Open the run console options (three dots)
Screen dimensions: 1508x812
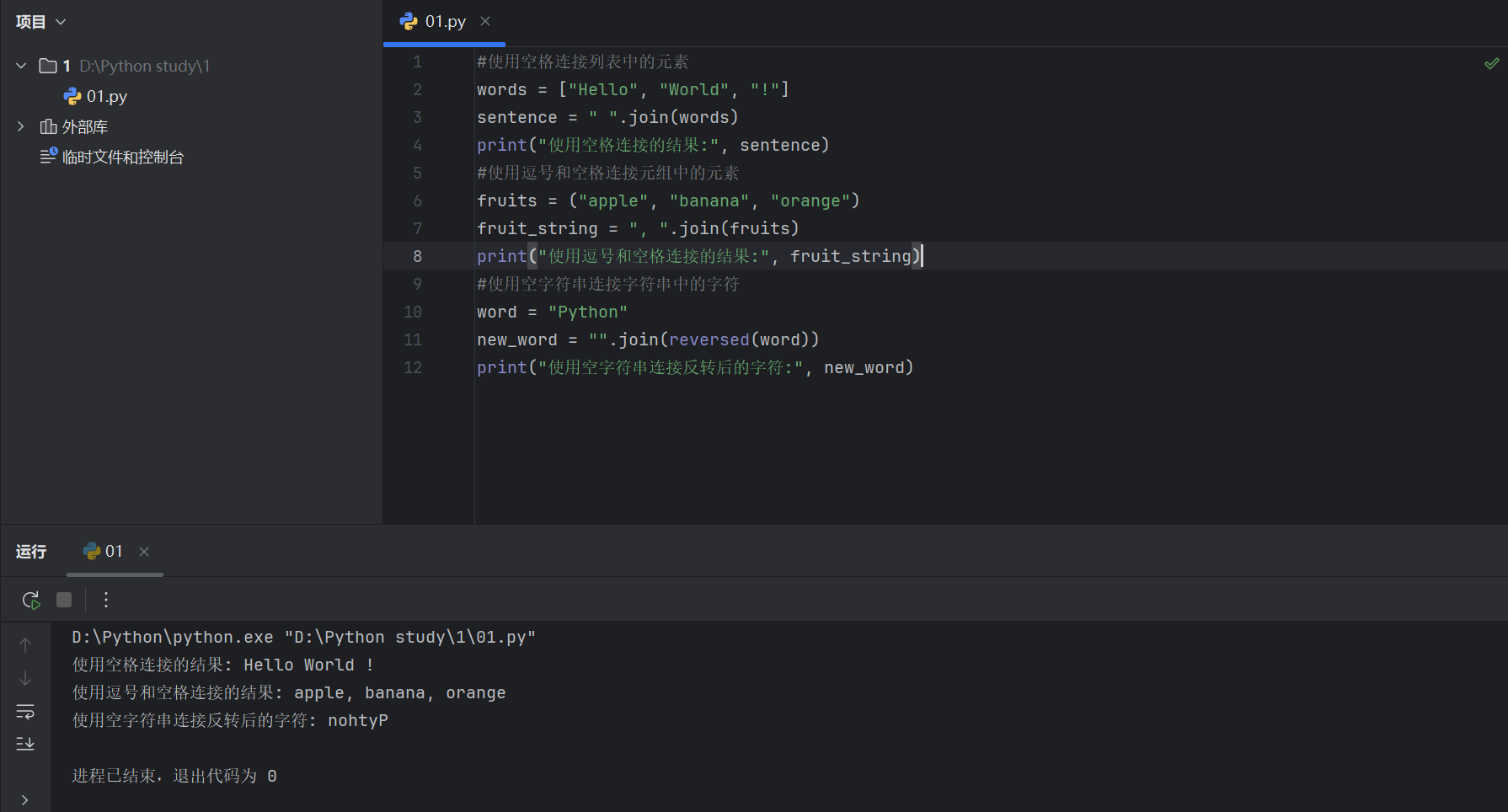[x=105, y=600]
